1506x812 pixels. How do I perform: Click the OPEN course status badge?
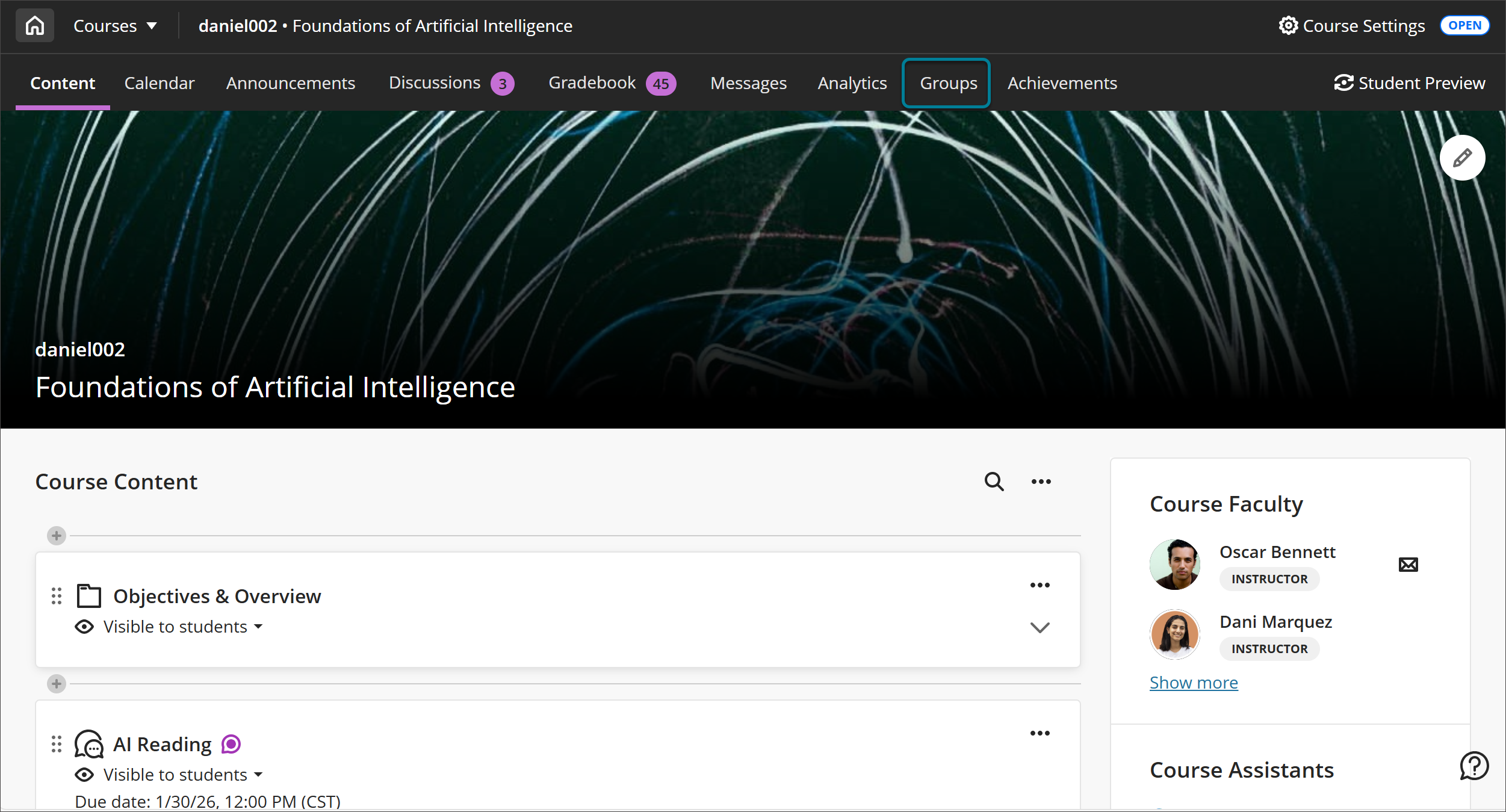1464,25
